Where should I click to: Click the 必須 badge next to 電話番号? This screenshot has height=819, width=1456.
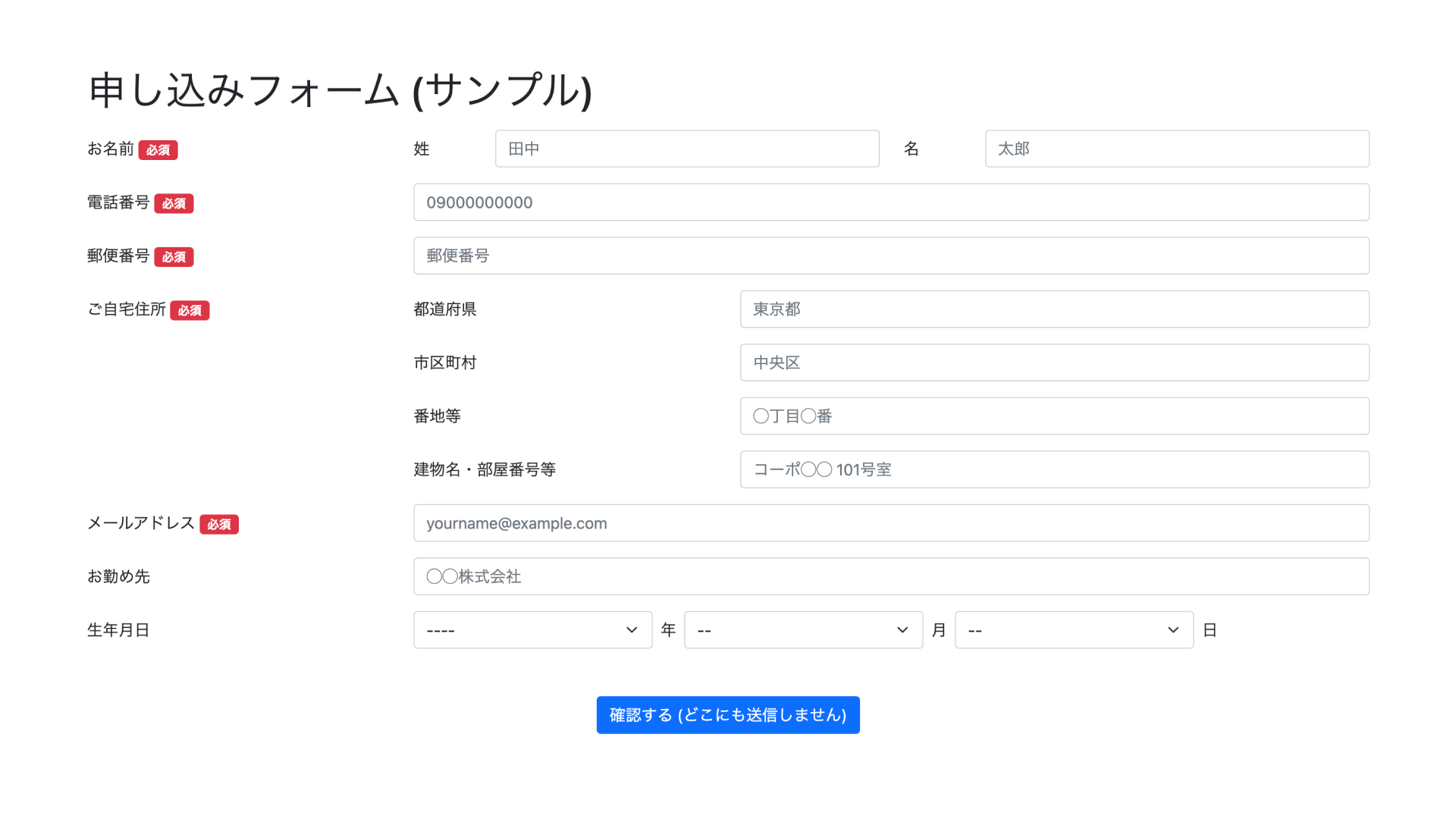coord(174,204)
